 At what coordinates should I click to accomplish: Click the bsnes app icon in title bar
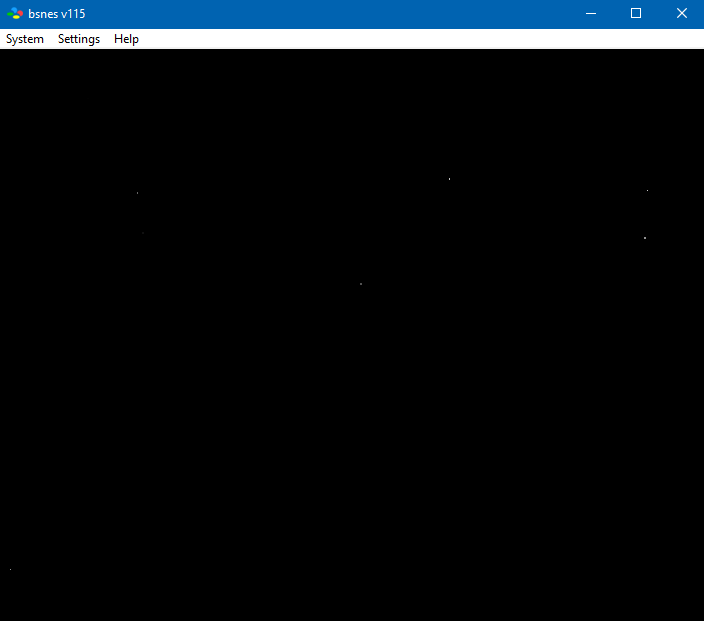click(15, 13)
